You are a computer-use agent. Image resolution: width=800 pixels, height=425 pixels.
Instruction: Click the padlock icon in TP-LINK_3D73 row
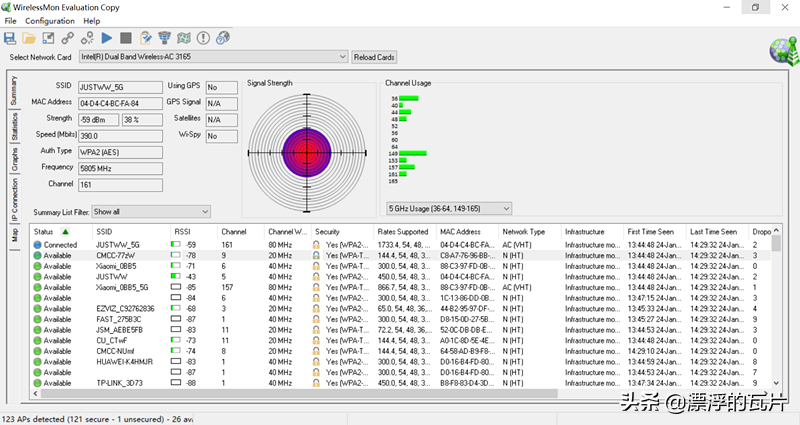coord(316,383)
